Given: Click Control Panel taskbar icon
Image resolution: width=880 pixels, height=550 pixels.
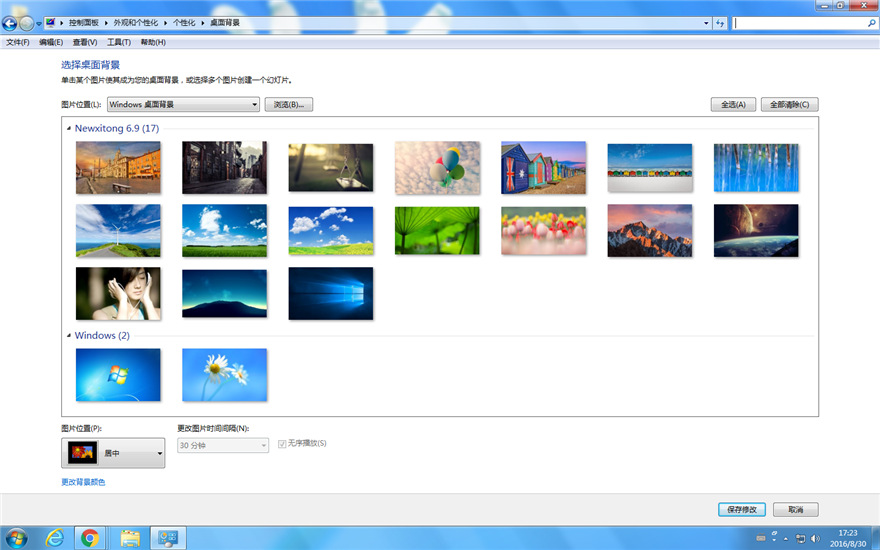Looking at the screenshot, I should (x=168, y=539).
